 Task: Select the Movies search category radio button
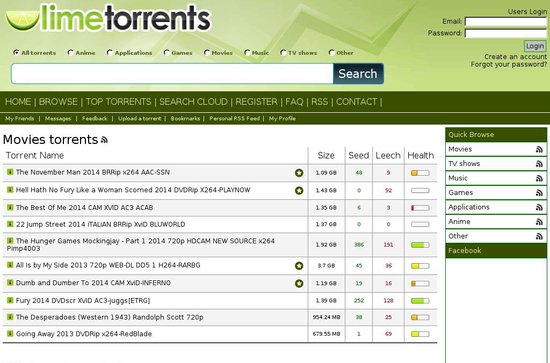pyautogui.click(x=207, y=53)
